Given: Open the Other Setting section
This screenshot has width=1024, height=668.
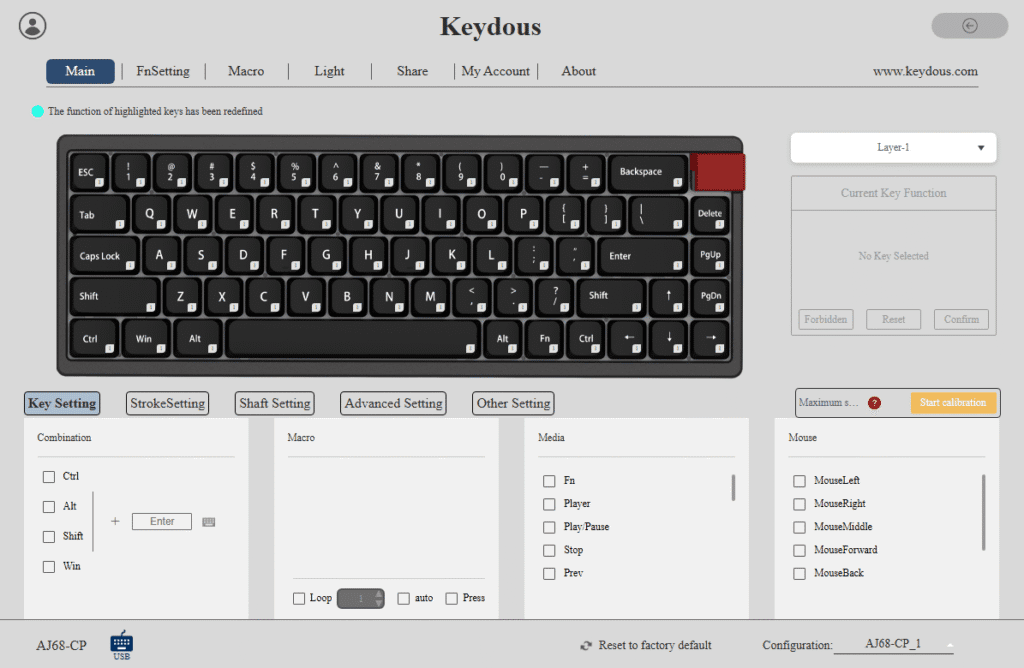Looking at the screenshot, I should click(x=513, y=404).
